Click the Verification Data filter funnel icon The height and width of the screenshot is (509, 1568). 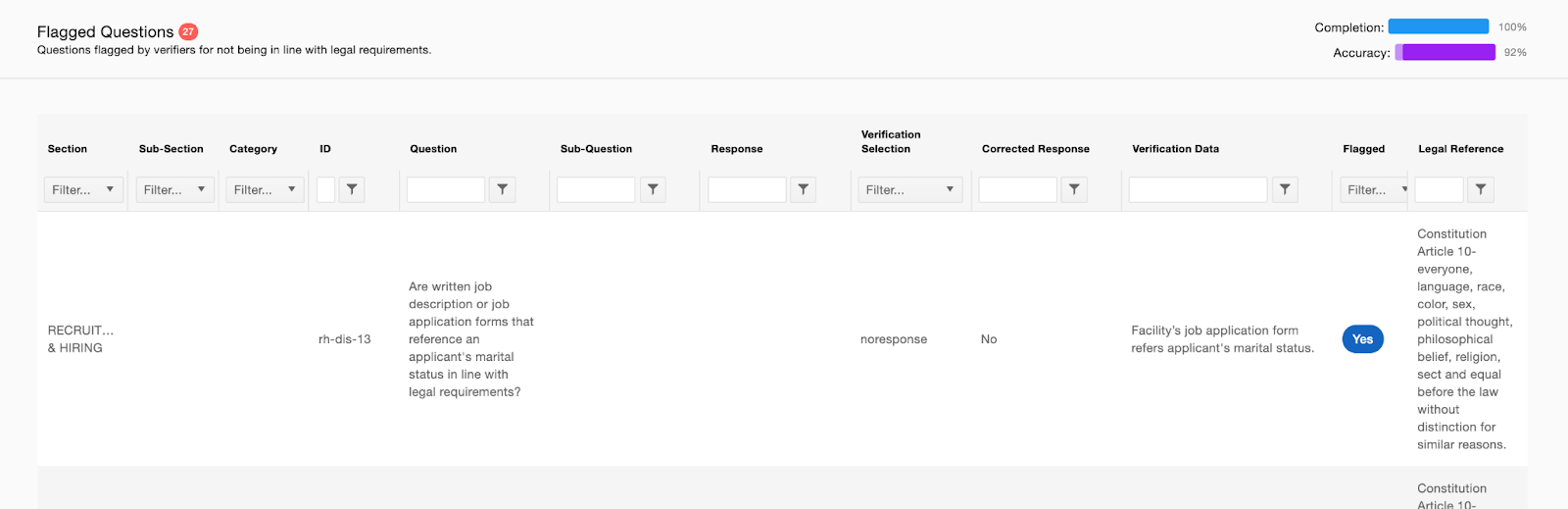tap(1285, 189)
